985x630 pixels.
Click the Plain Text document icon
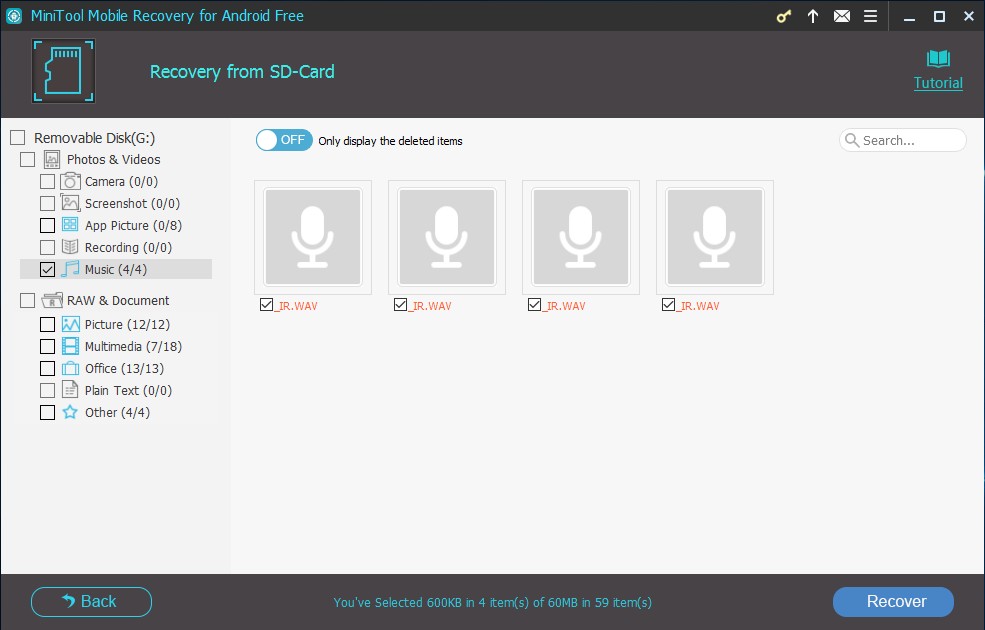70,390
